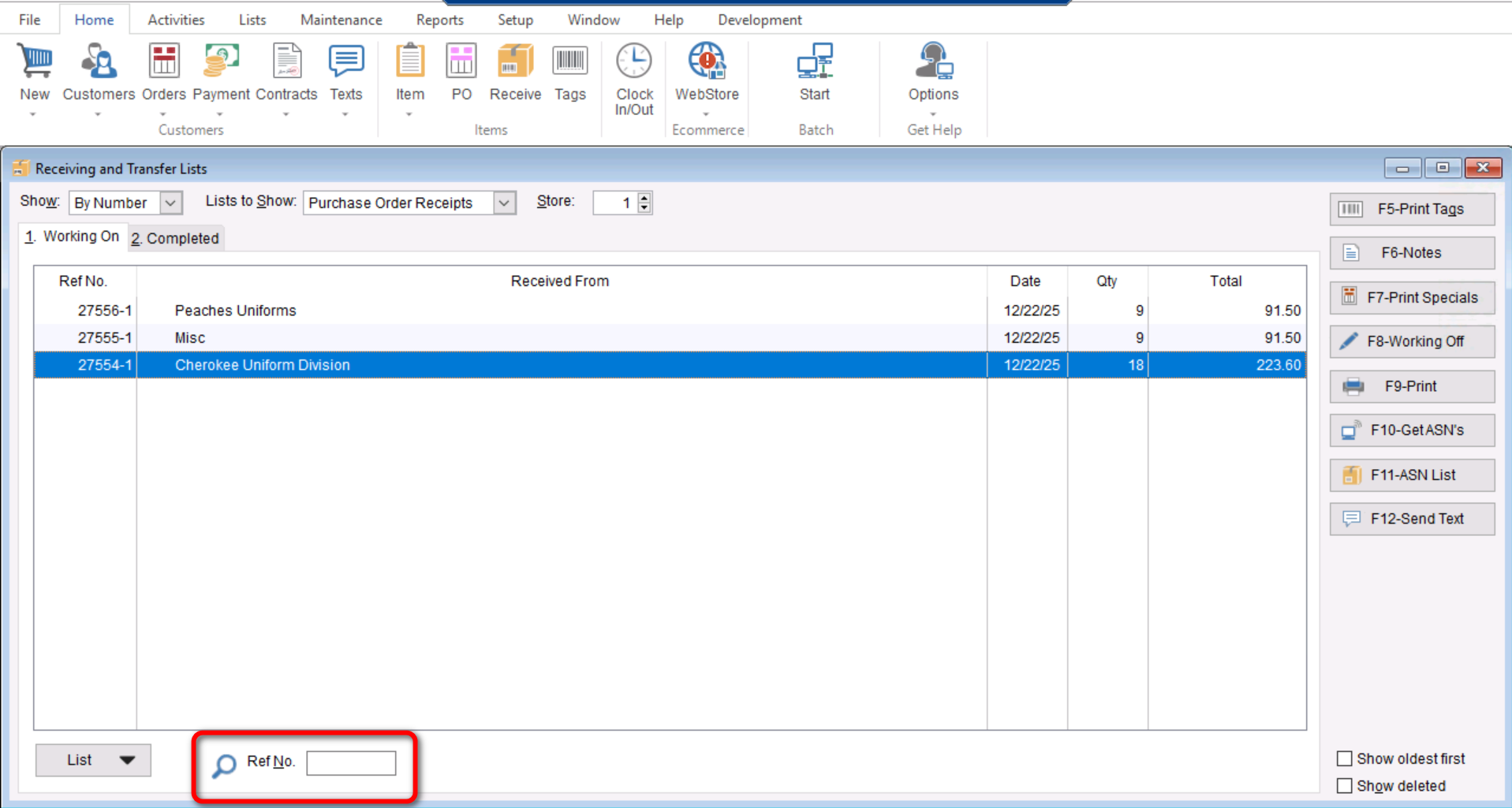Open the Tags barcode icon
This screenshot has height=808, width=1512.
pyautogui.click(x=569, y=62)
